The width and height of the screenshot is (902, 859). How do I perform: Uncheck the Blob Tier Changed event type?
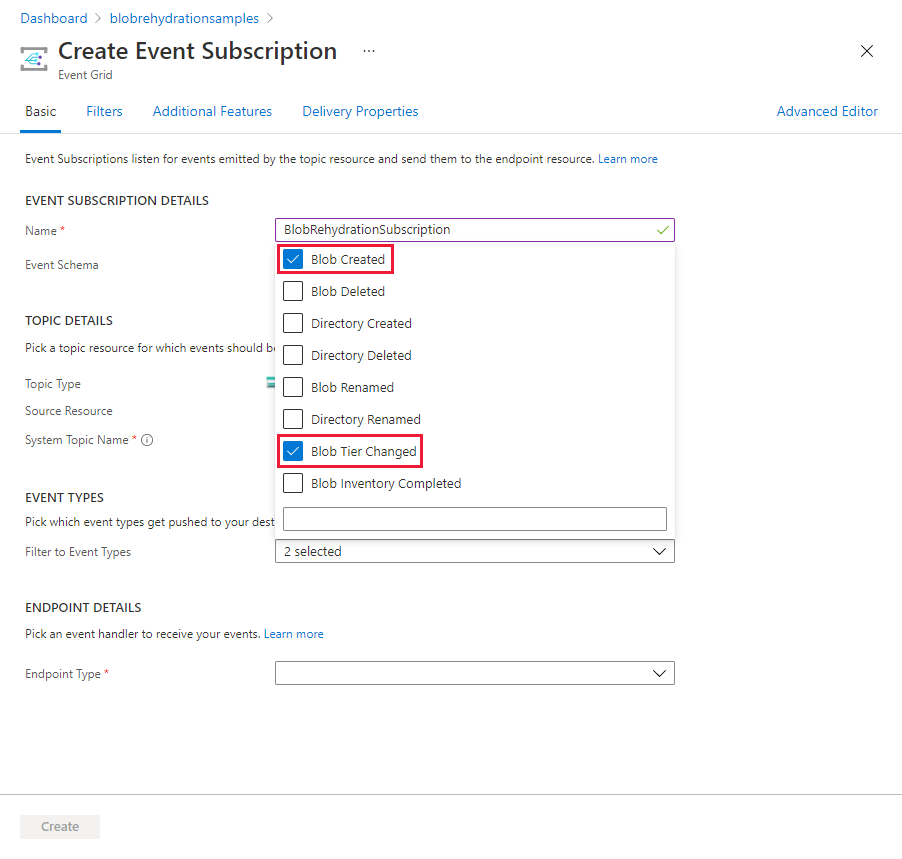(x=293, y=451)
